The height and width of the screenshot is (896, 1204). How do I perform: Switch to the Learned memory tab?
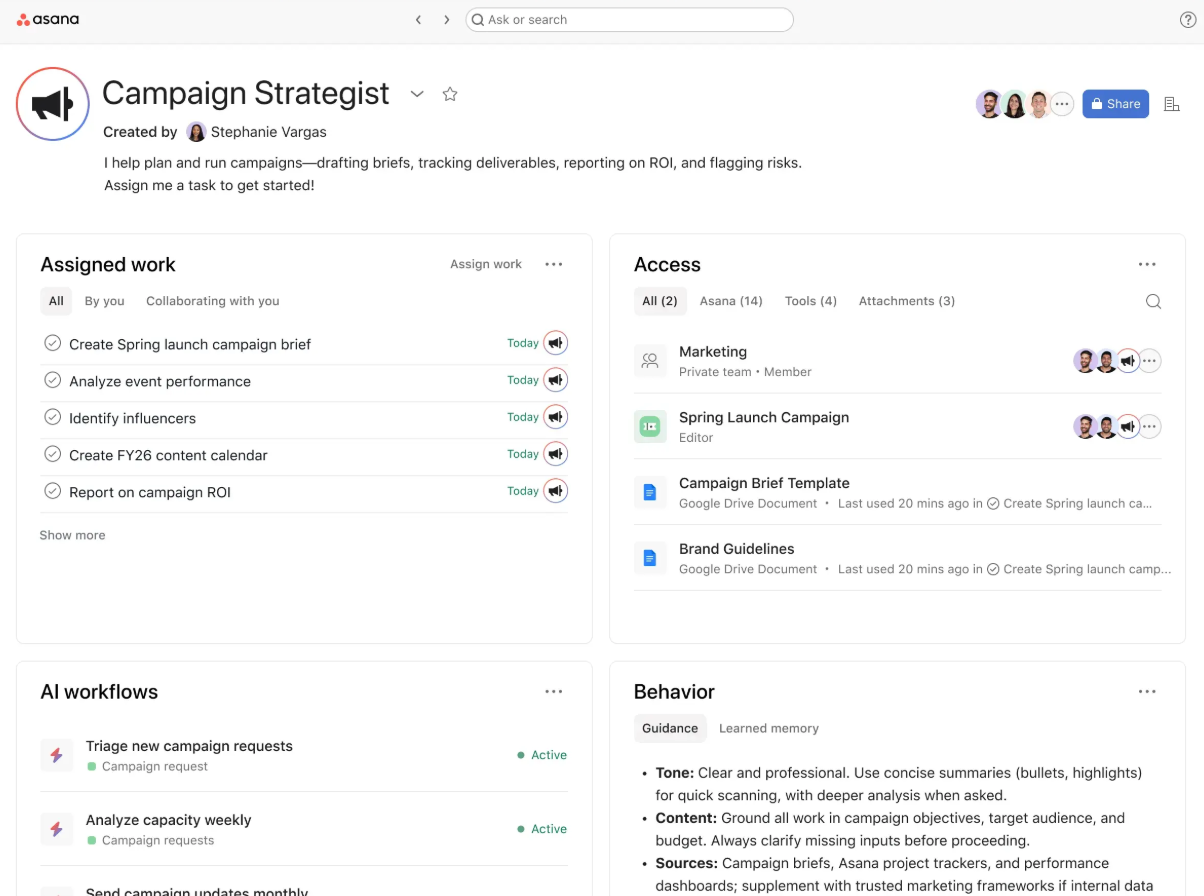click(768, 728)
